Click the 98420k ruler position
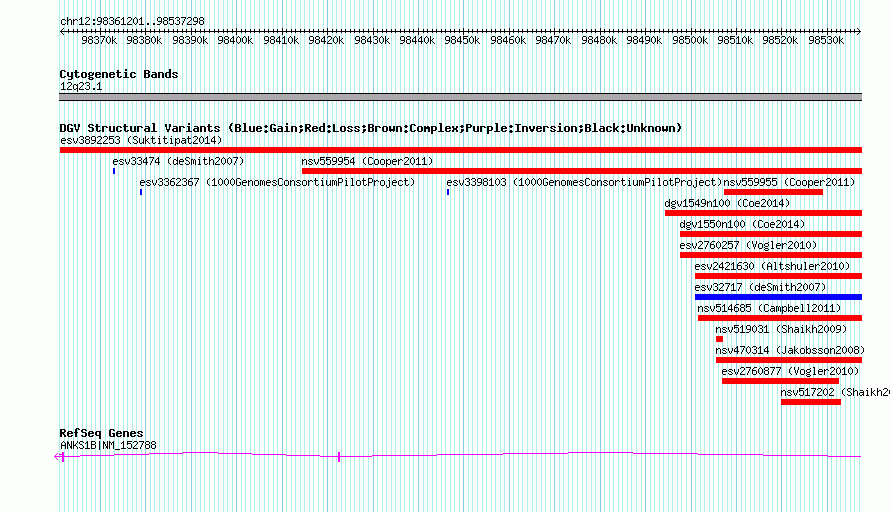 [326, 40]
